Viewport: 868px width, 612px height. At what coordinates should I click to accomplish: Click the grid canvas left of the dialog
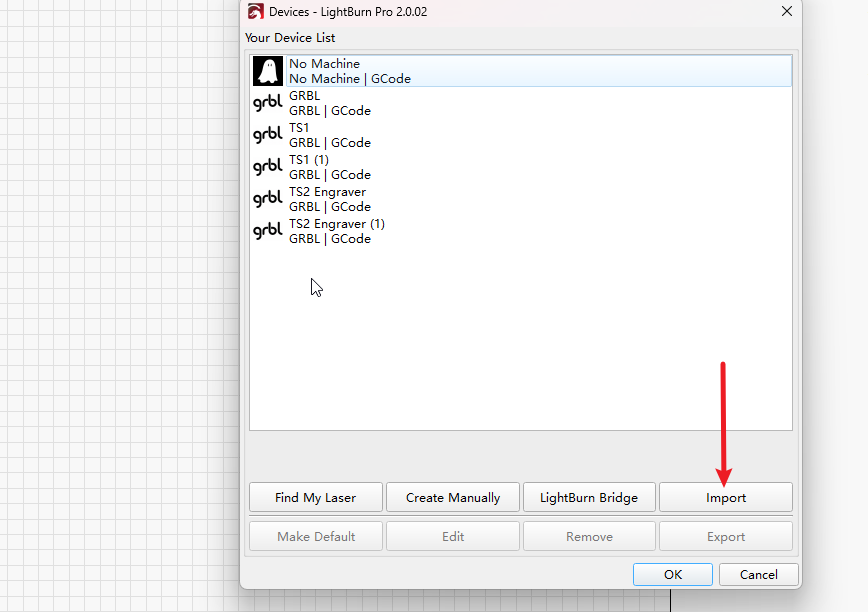click(x=120, y=300)
